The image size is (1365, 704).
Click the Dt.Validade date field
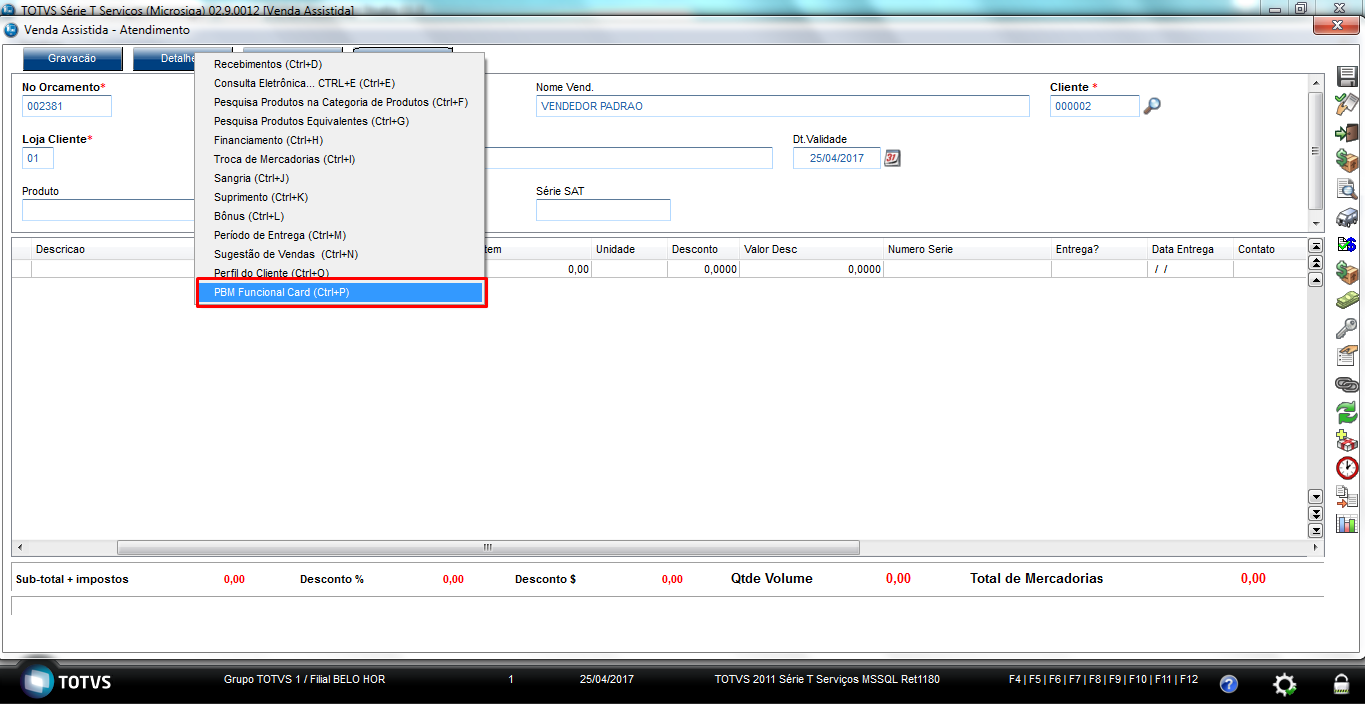[836, 158]
